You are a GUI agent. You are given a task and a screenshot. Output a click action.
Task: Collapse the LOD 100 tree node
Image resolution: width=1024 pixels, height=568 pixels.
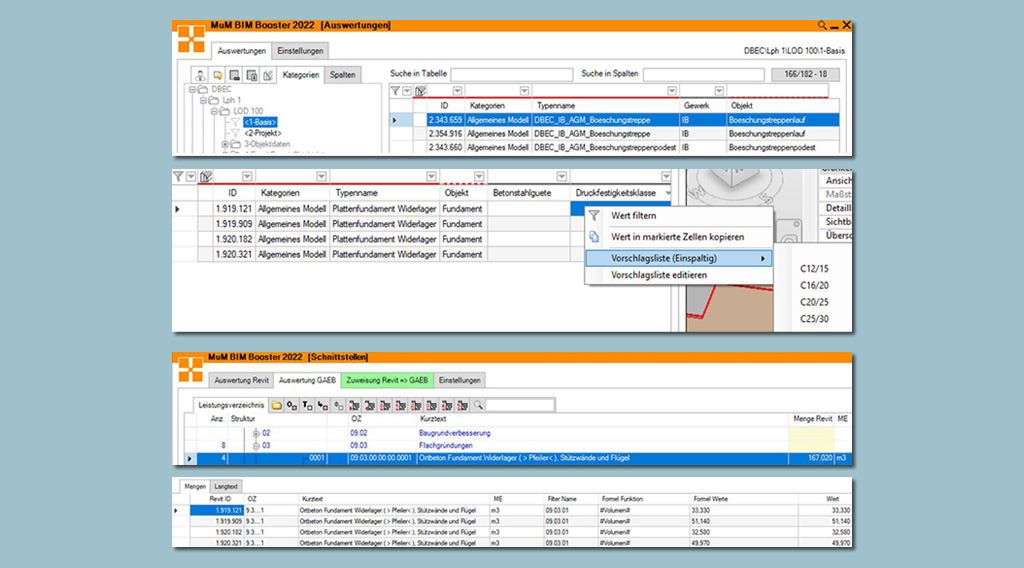pyautogui.click(x=214, y=112)
